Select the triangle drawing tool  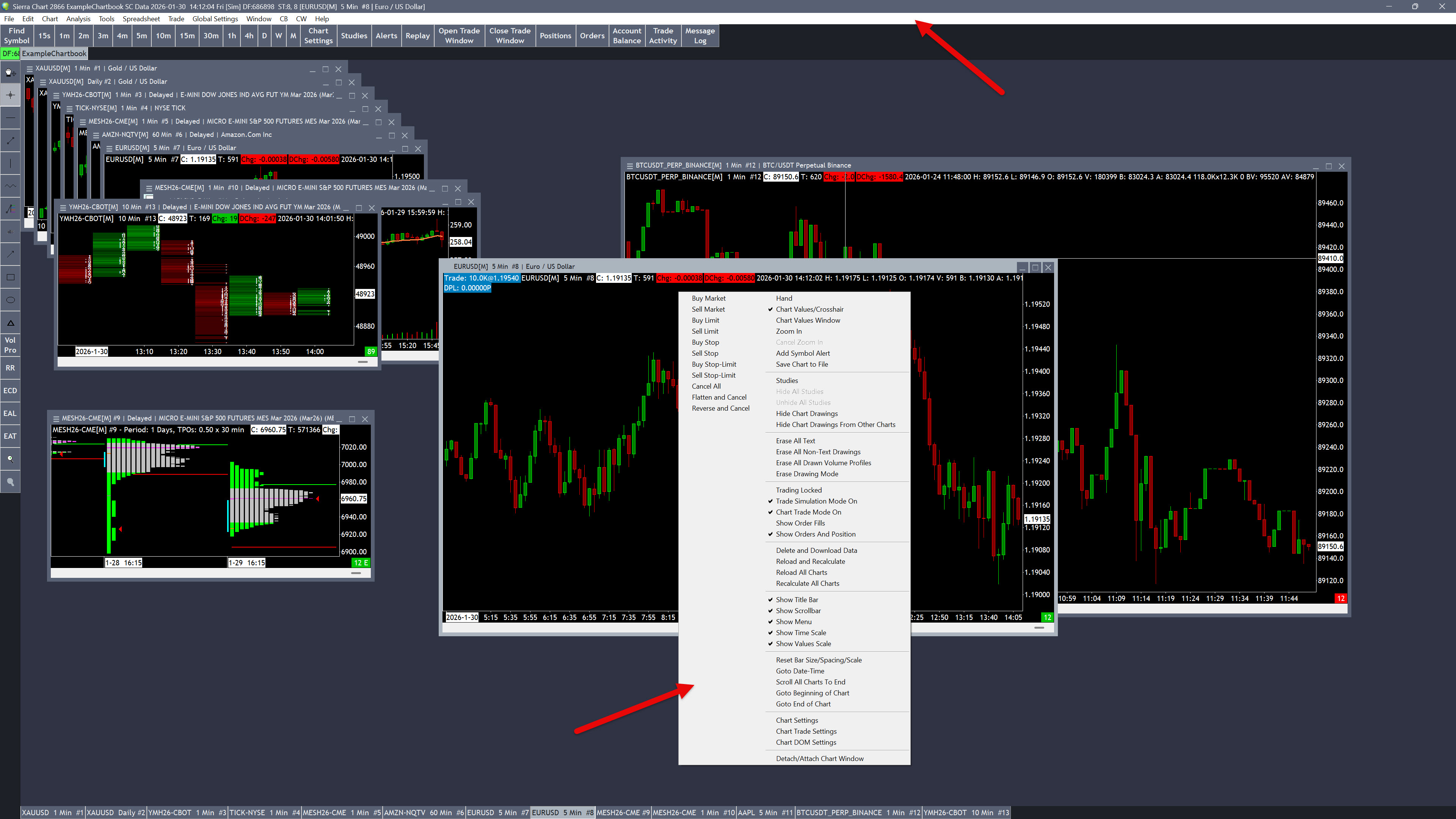coord(10,323)
